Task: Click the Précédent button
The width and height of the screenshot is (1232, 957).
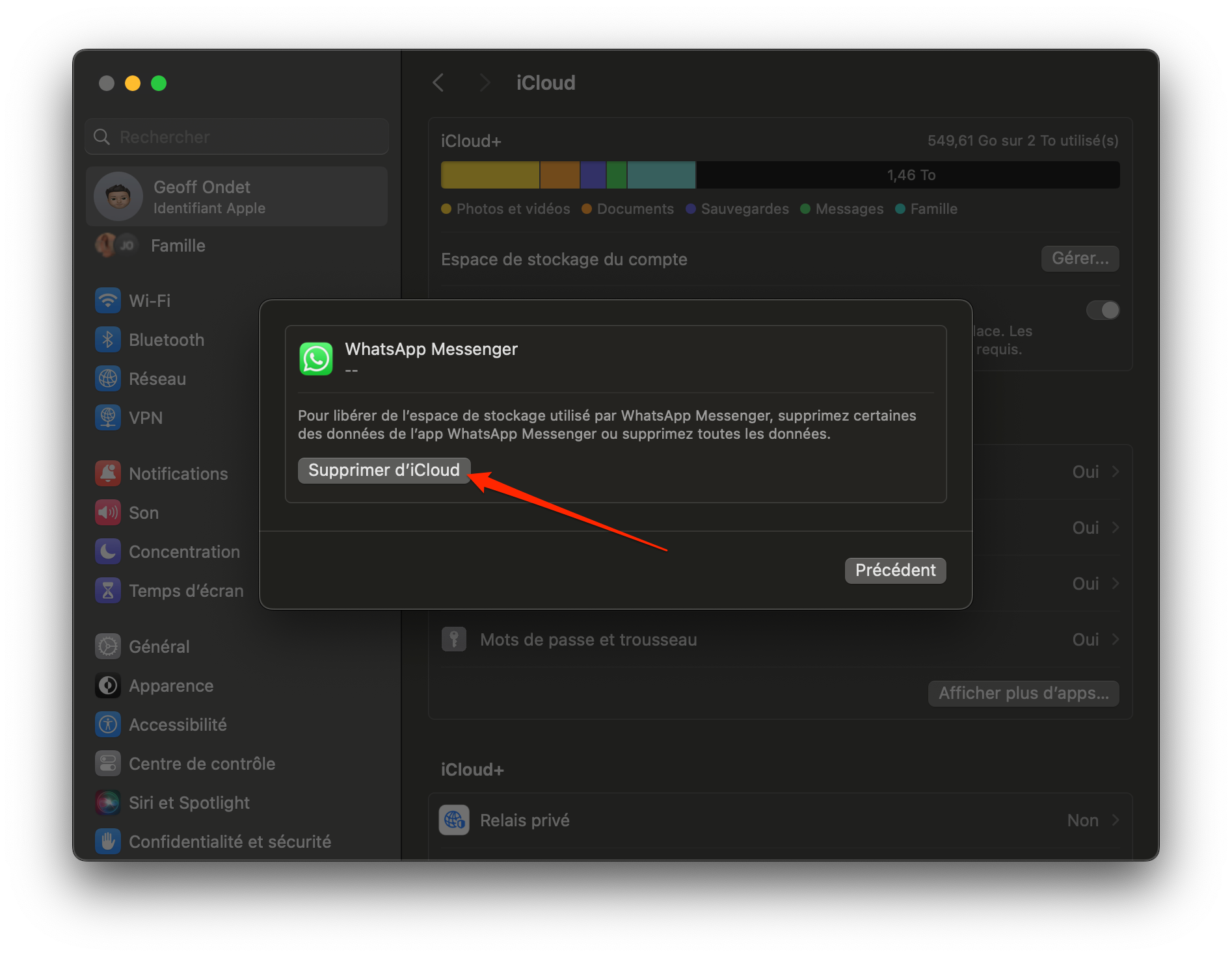Action: point(895,570)
